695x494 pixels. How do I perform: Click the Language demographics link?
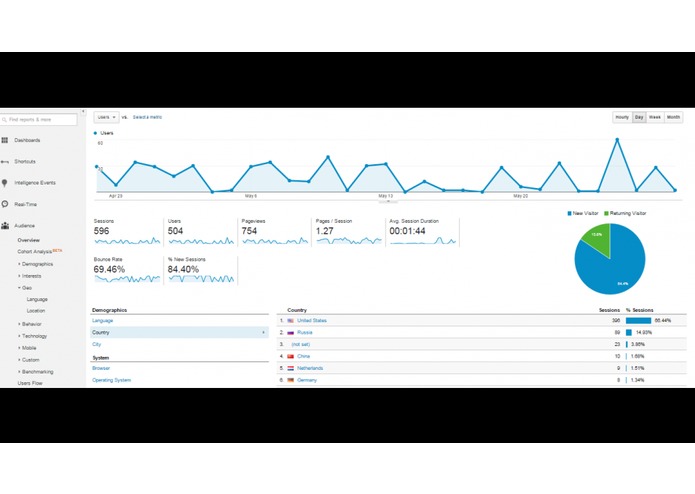pyautogui.click(x=102, y=320)
